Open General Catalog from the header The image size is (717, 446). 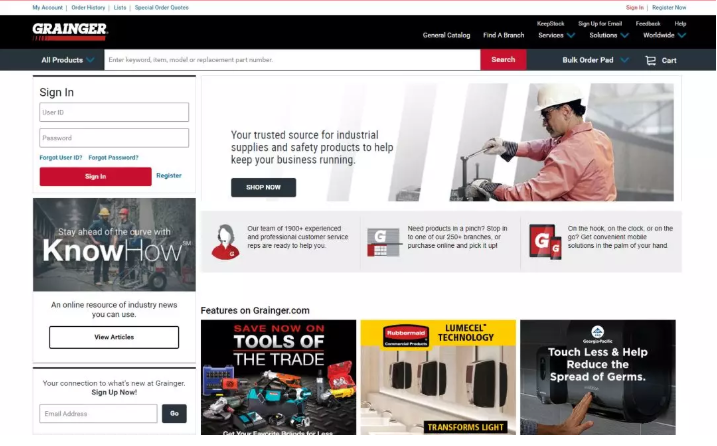446,35
